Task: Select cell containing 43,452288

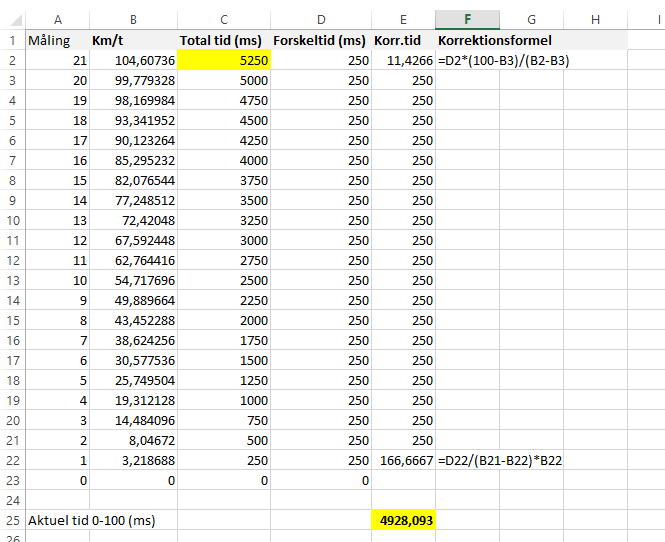Action: coord(133,320)
